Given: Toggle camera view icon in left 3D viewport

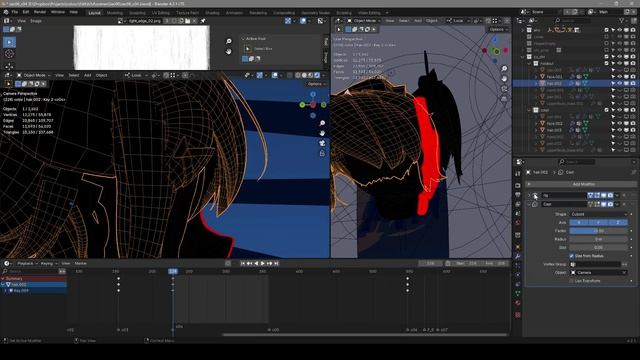Looking at the screenshot, I should click(322, 143).
